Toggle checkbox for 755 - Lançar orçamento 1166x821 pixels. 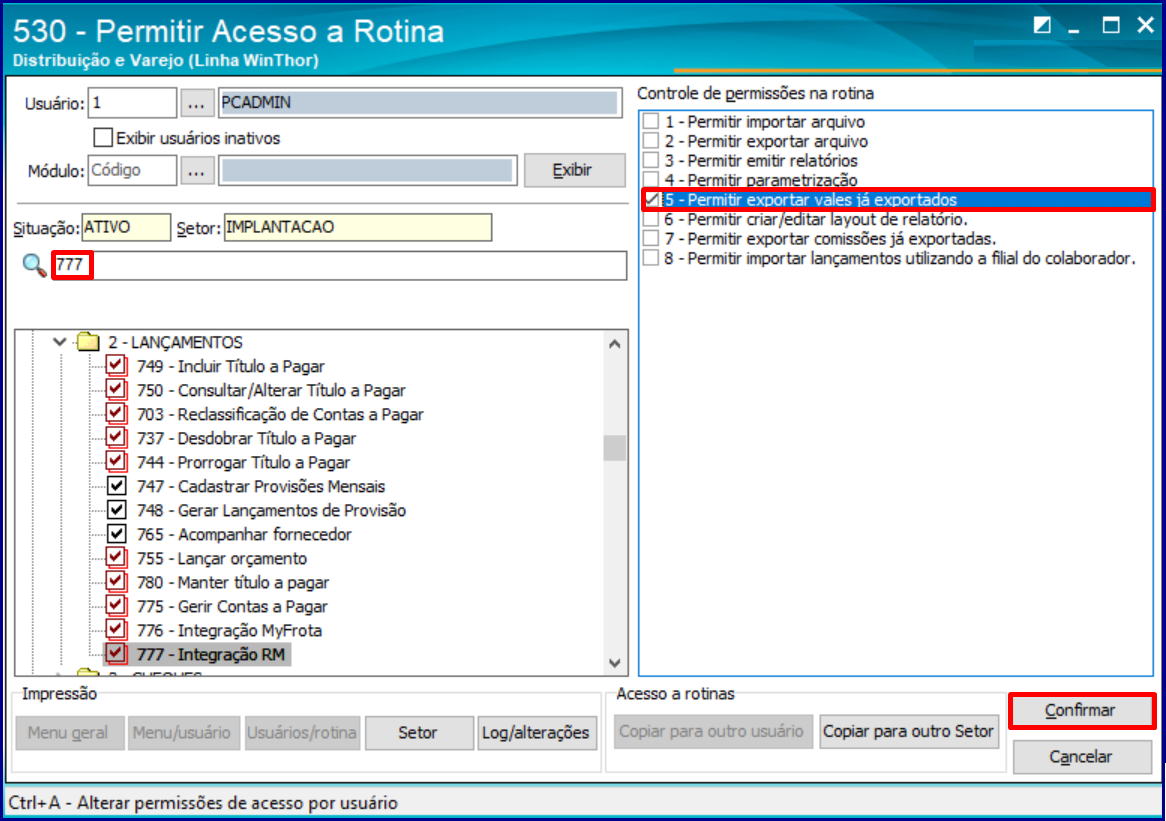(116, 557)
